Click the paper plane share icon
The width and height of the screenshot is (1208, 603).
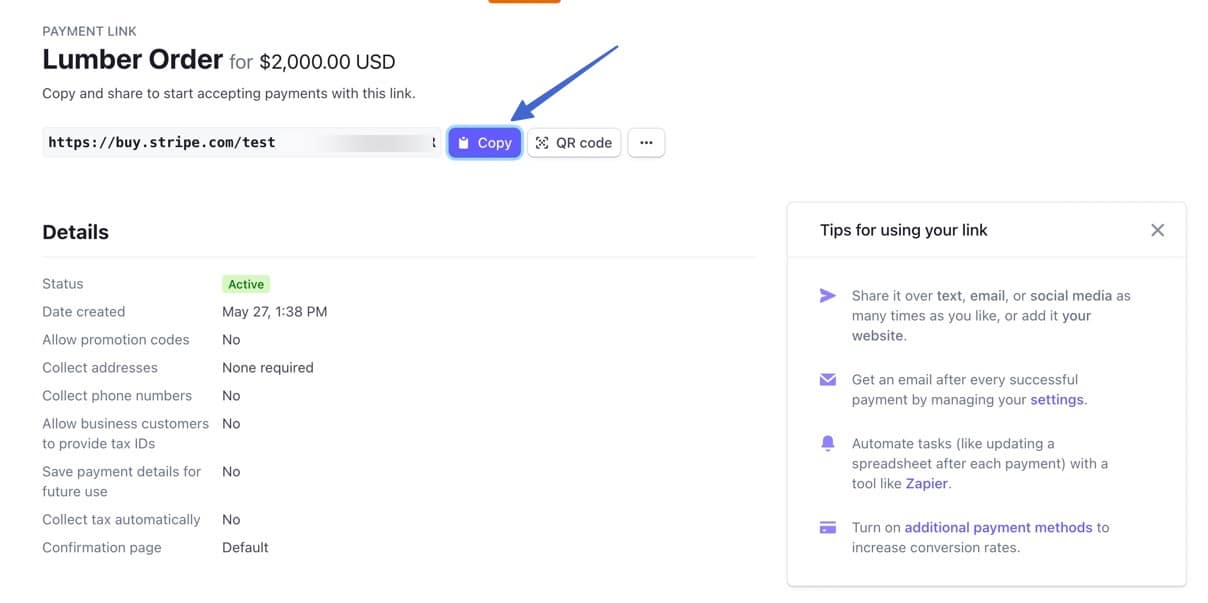pyautogui.click(x=828, y=296)
